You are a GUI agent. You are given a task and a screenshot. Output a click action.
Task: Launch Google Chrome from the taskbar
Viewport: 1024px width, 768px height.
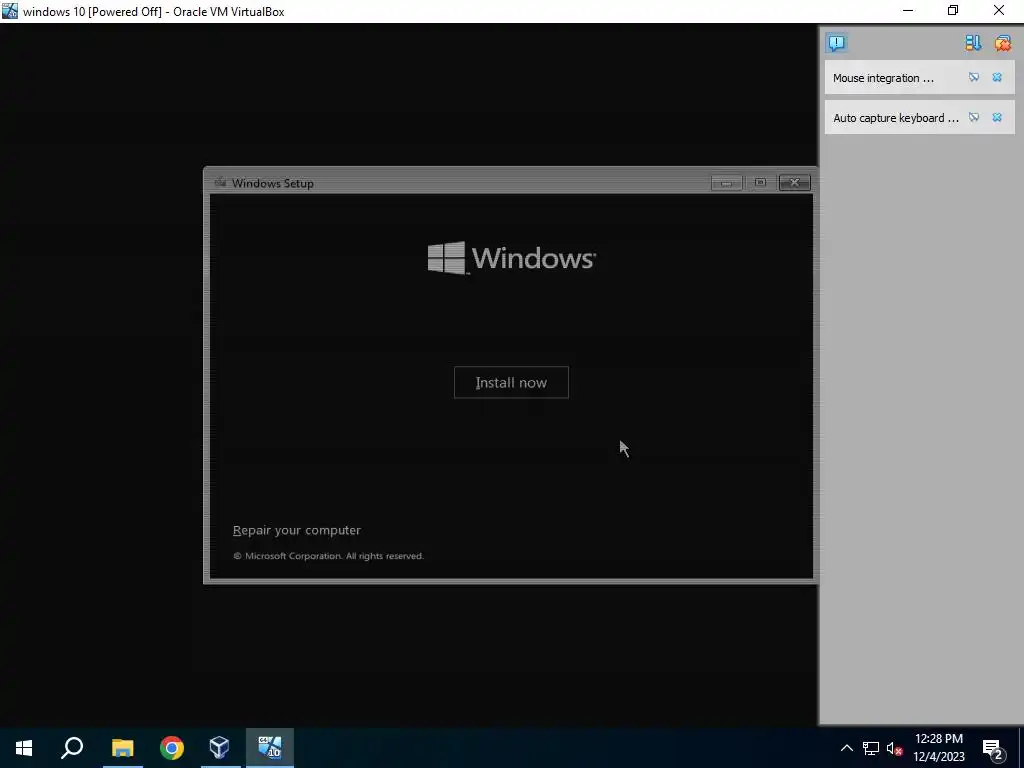[172, 748]
